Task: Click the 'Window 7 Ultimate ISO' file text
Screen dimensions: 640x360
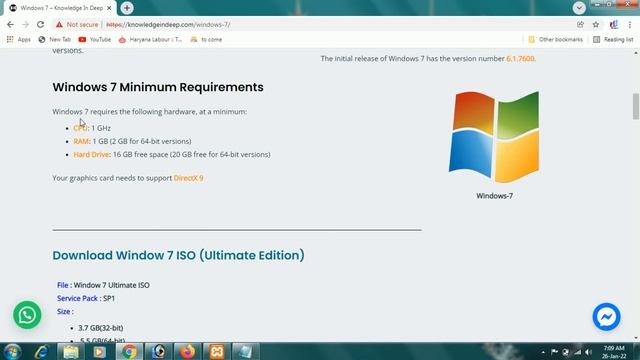Action: 111,285
